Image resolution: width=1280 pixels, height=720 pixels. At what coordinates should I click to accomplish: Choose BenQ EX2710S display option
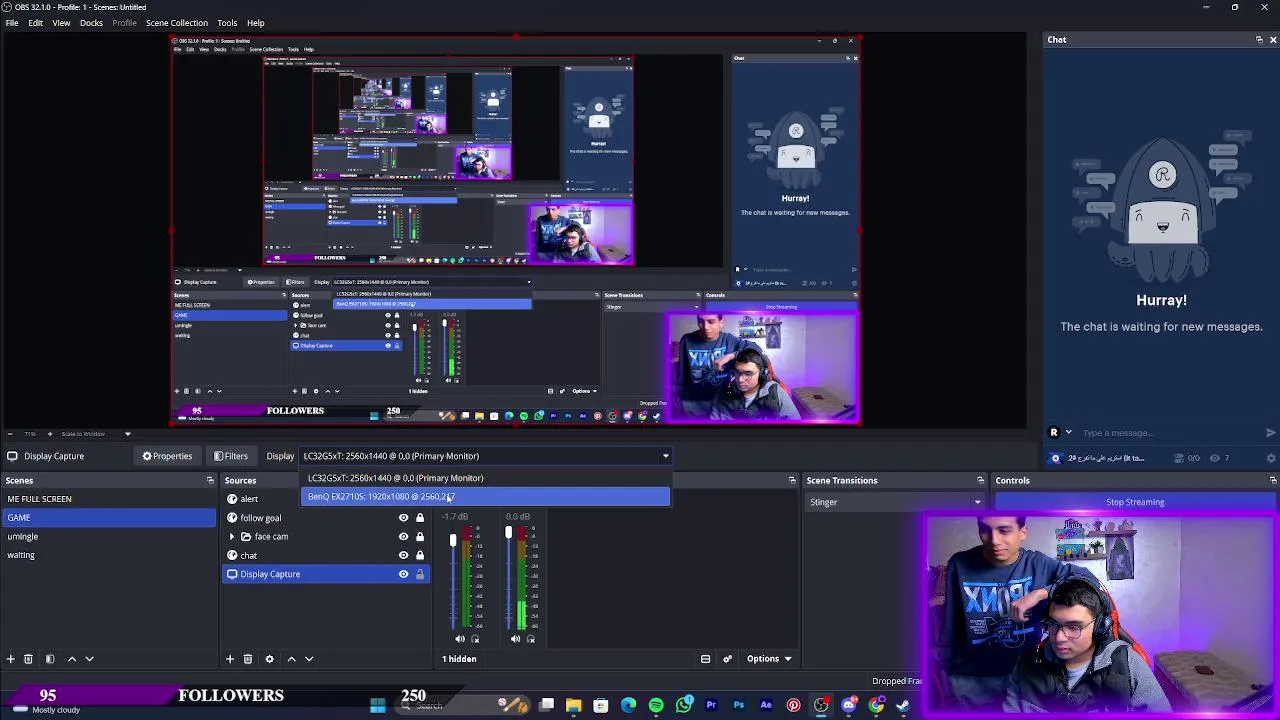[x=486, y=496]
